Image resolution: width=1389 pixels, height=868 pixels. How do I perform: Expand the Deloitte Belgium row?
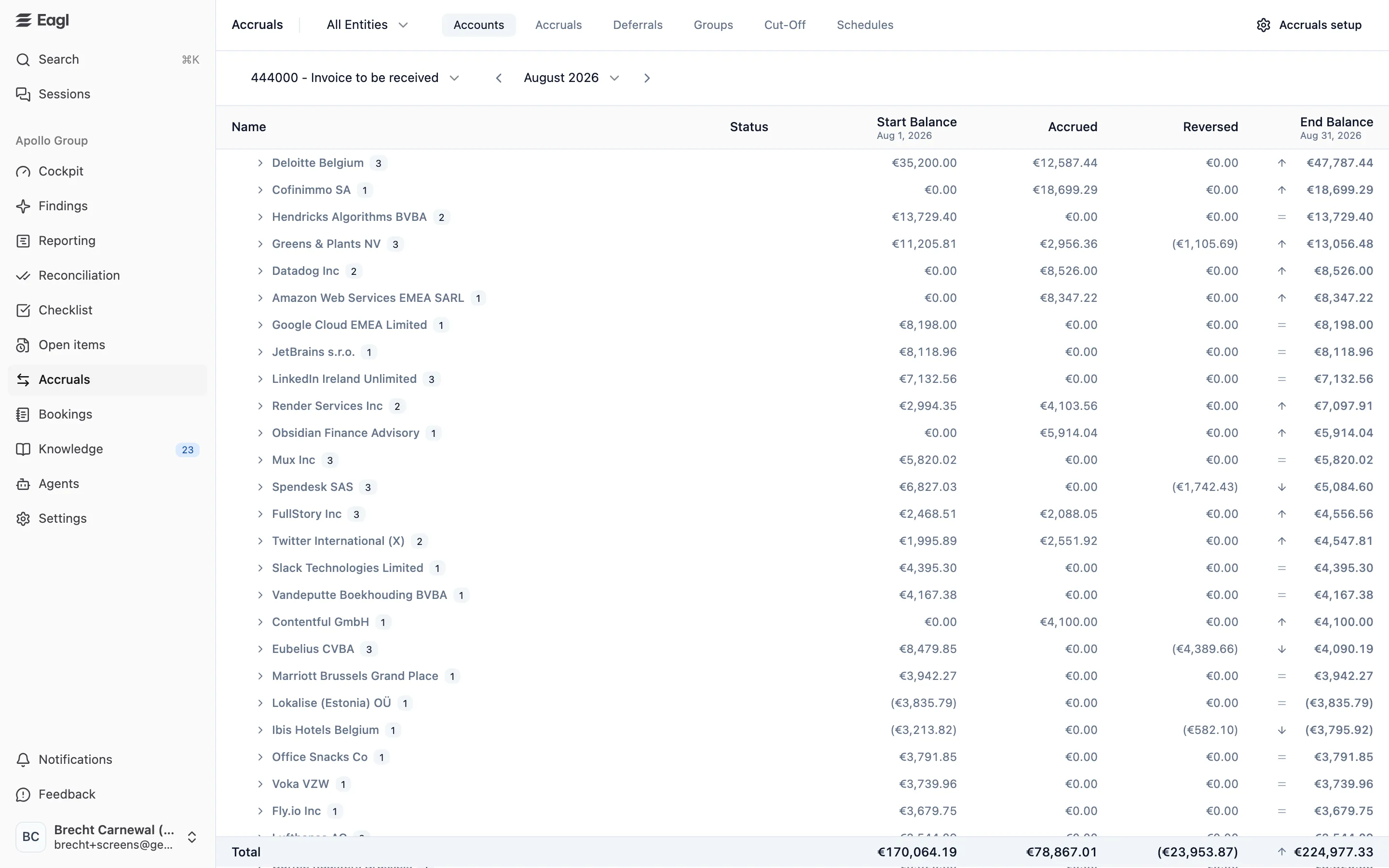pos(260,163)
